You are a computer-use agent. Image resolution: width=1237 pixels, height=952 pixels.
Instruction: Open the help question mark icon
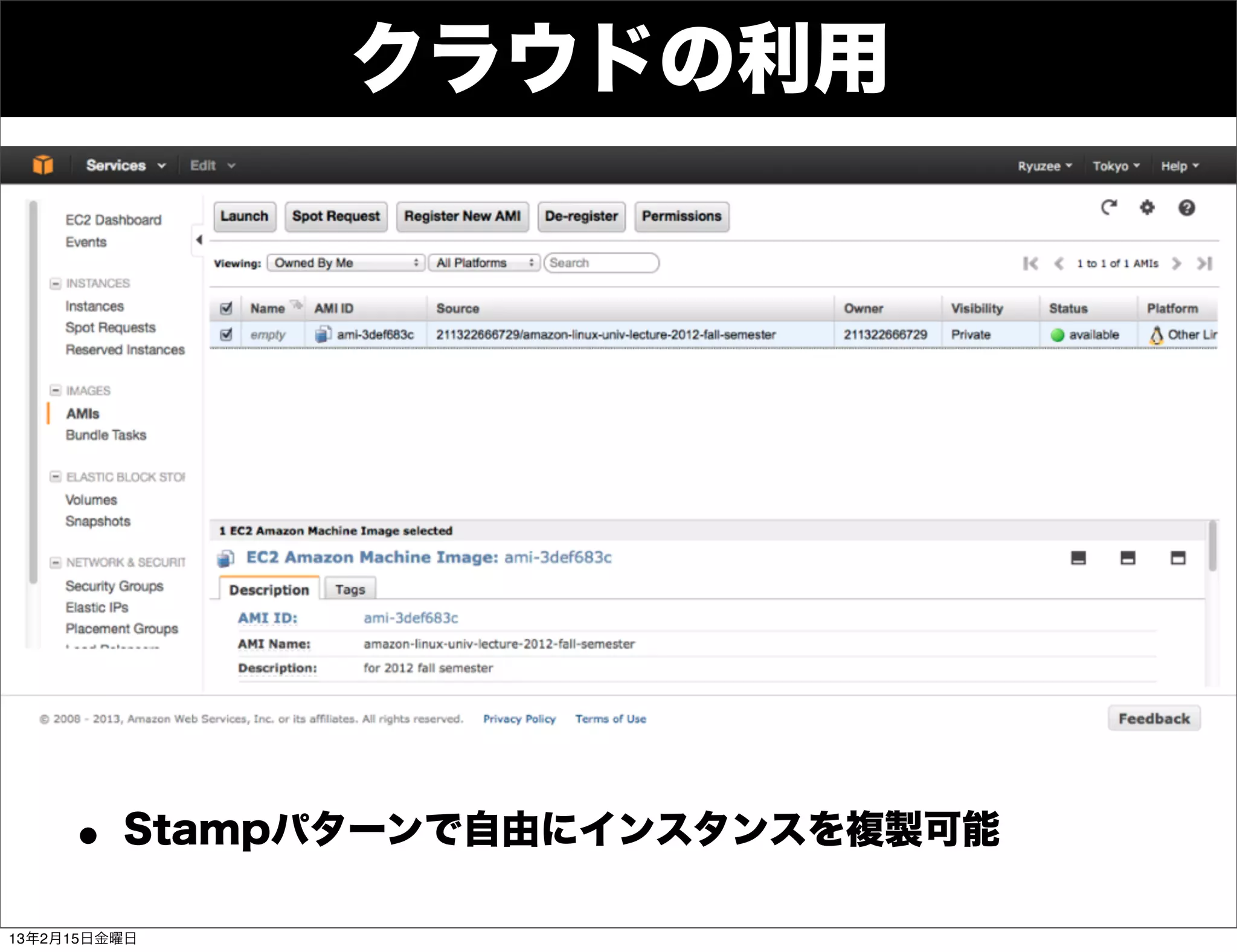pos(1186,208)
